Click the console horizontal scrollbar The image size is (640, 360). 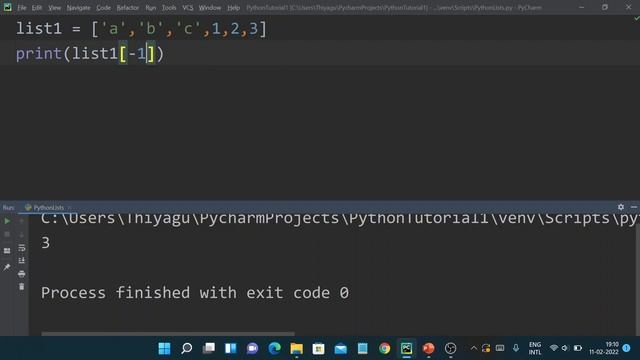click(x=168, y=333)
